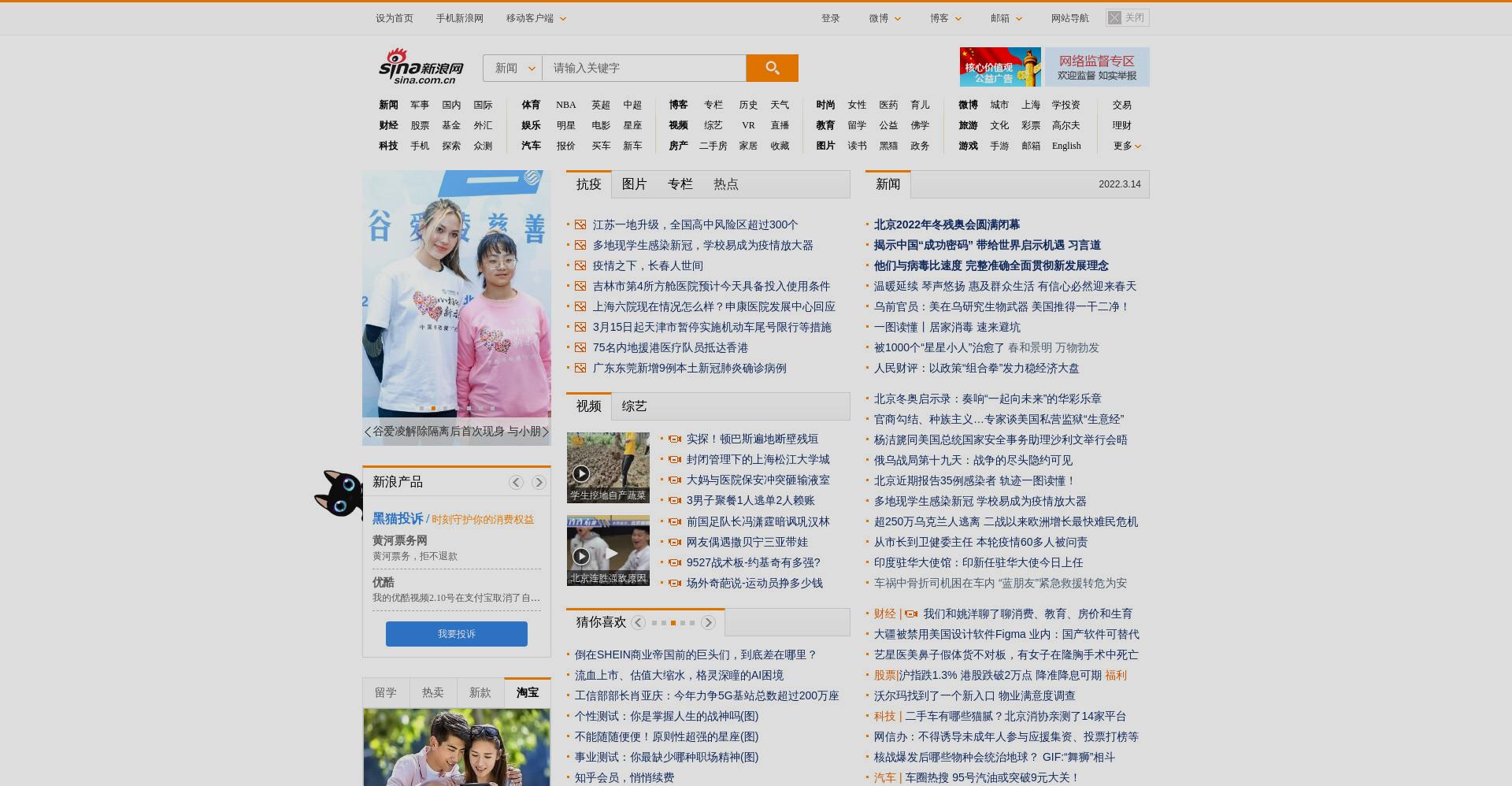Click image icon beside 广东东莞新增9例
The image size is (1512, 786).
tap(580, 368)
